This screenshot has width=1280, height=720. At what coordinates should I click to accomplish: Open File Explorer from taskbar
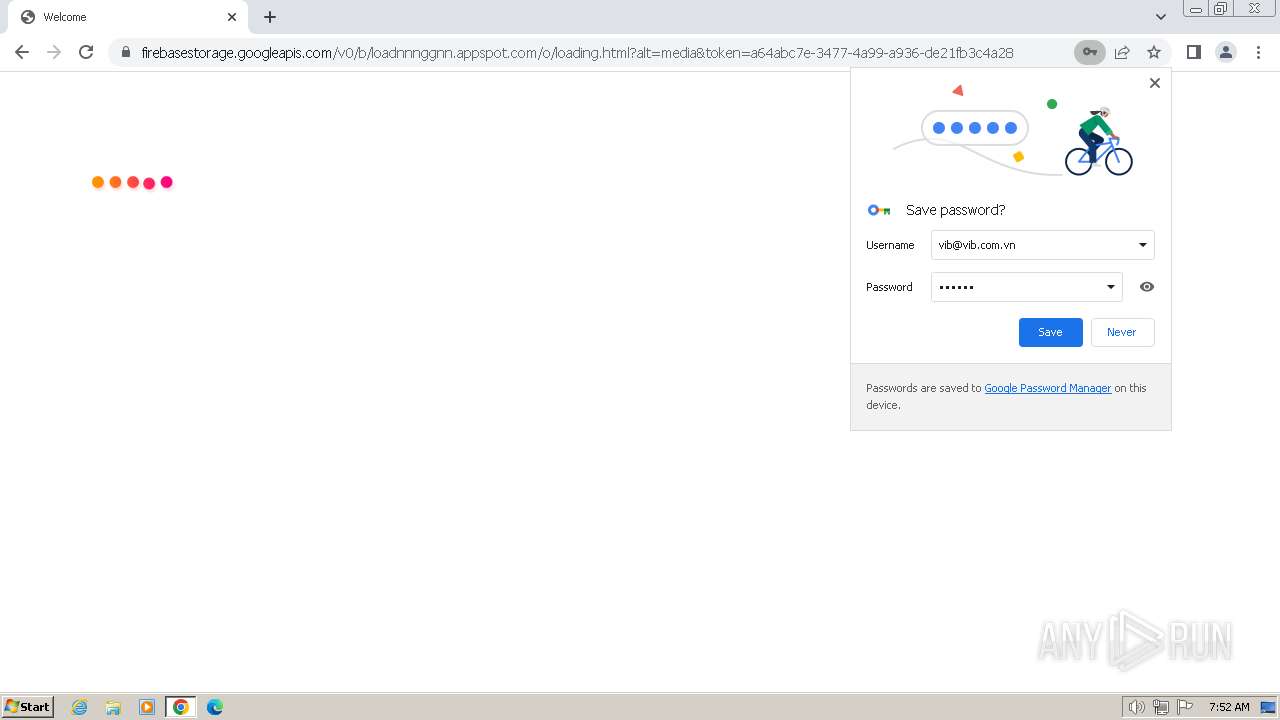click(113, 707)
